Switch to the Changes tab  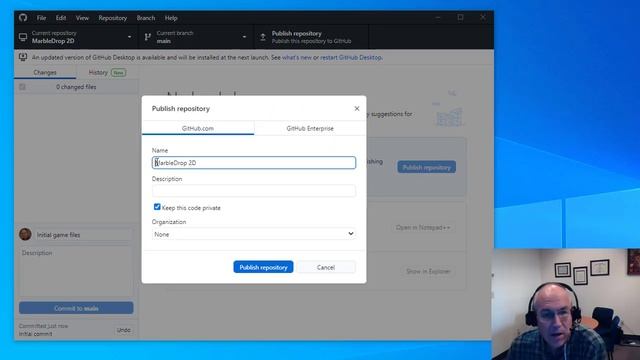pos(45,72)
